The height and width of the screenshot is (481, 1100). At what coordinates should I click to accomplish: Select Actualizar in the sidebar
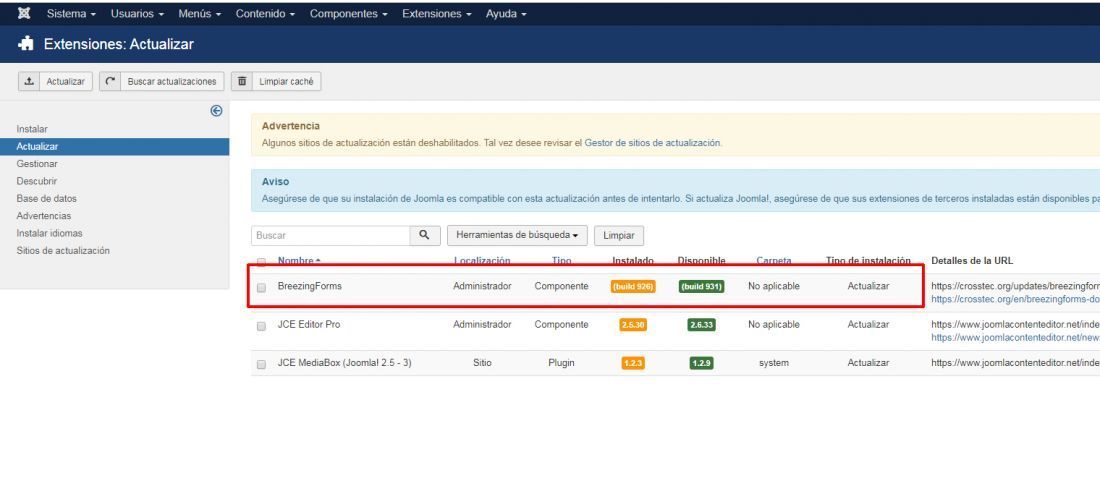pyautogui.click(x=114, y=147)
